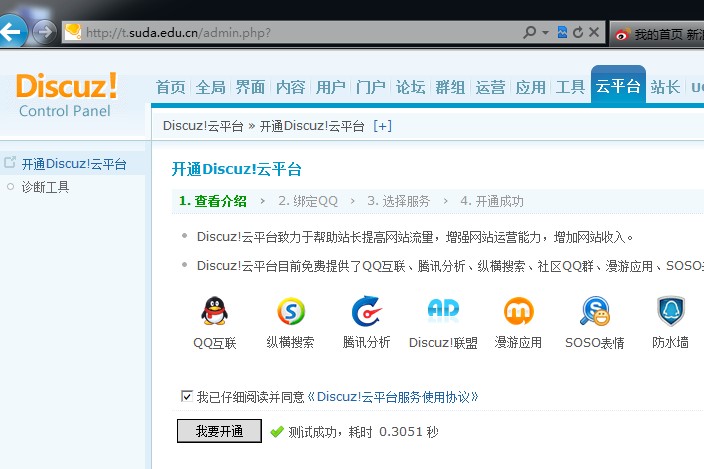The height and width of the screenshot is (469, 704).
Task: Click the 纵横搜索 label
Action: [290, 342]
